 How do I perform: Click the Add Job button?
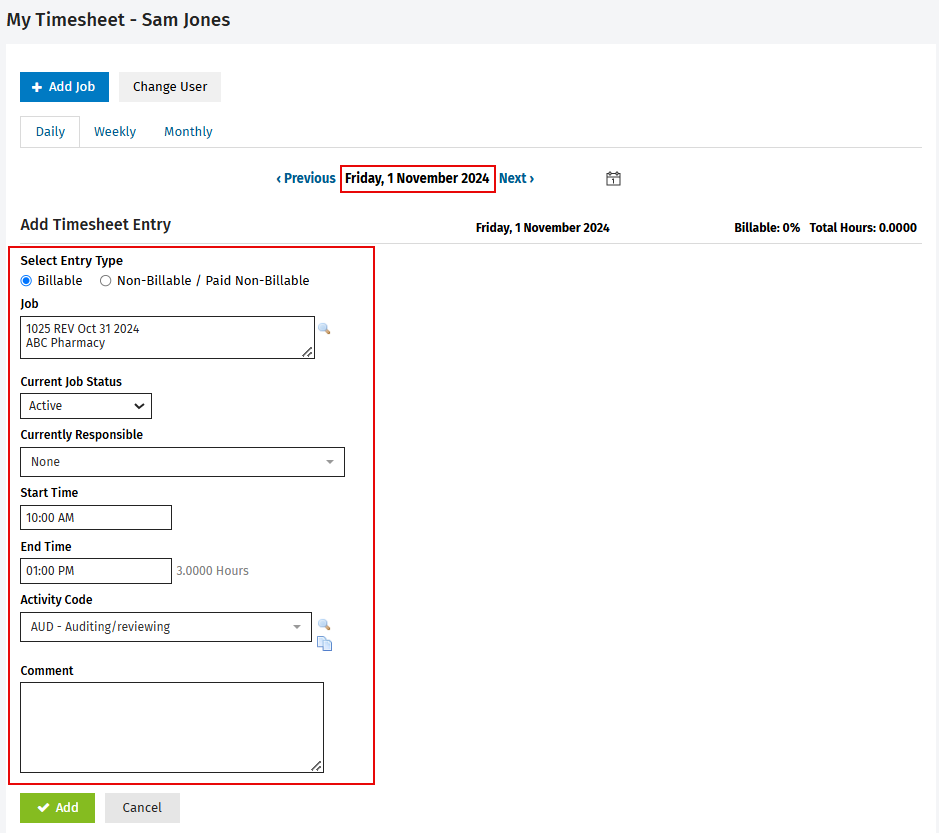(65, 87)
